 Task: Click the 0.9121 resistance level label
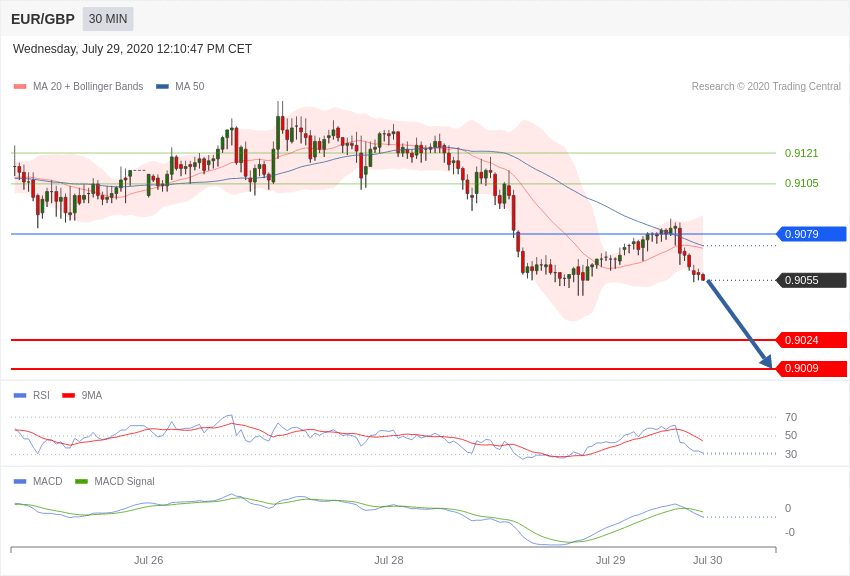click(x=801, y=153)
